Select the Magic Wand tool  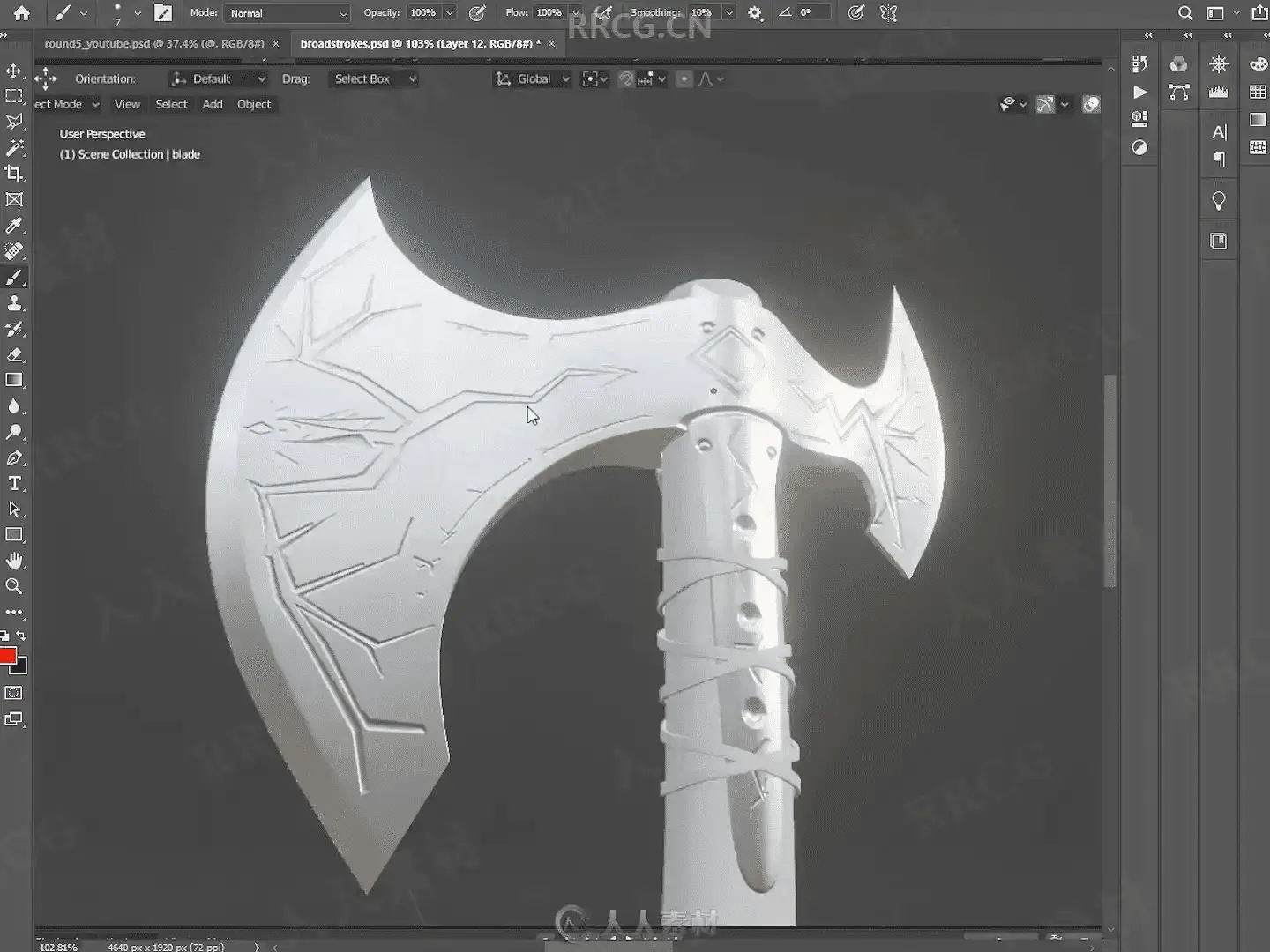pos(14,147)
